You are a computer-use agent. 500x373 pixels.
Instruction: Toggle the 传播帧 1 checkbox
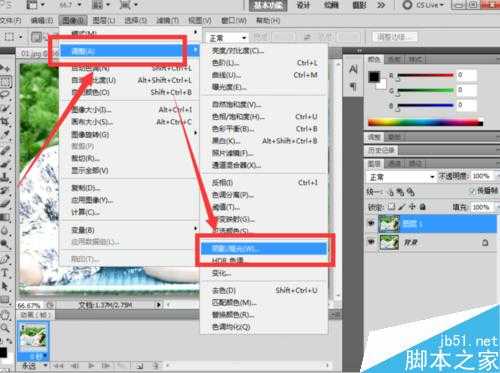[472, 191]
